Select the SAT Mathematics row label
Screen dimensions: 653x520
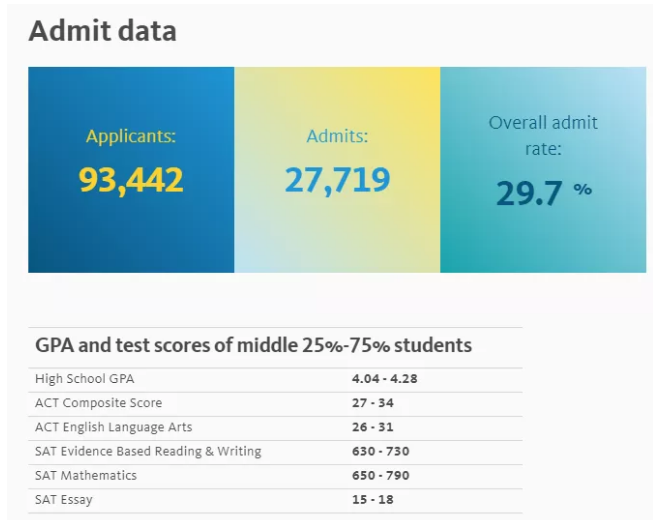[86, 475]
